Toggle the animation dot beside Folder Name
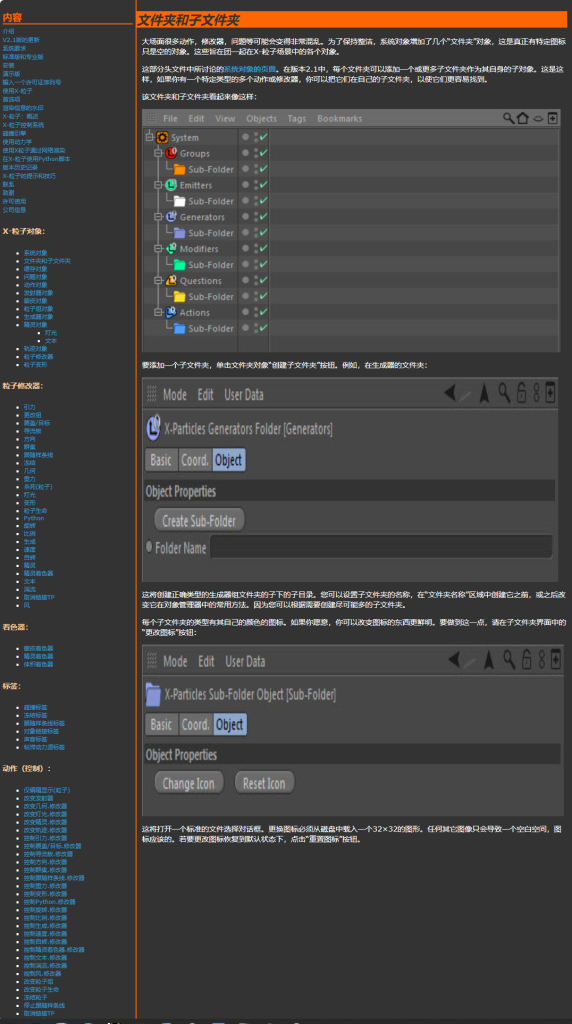572x1024 pixels. pyautogui.click(x=149, y=546)
